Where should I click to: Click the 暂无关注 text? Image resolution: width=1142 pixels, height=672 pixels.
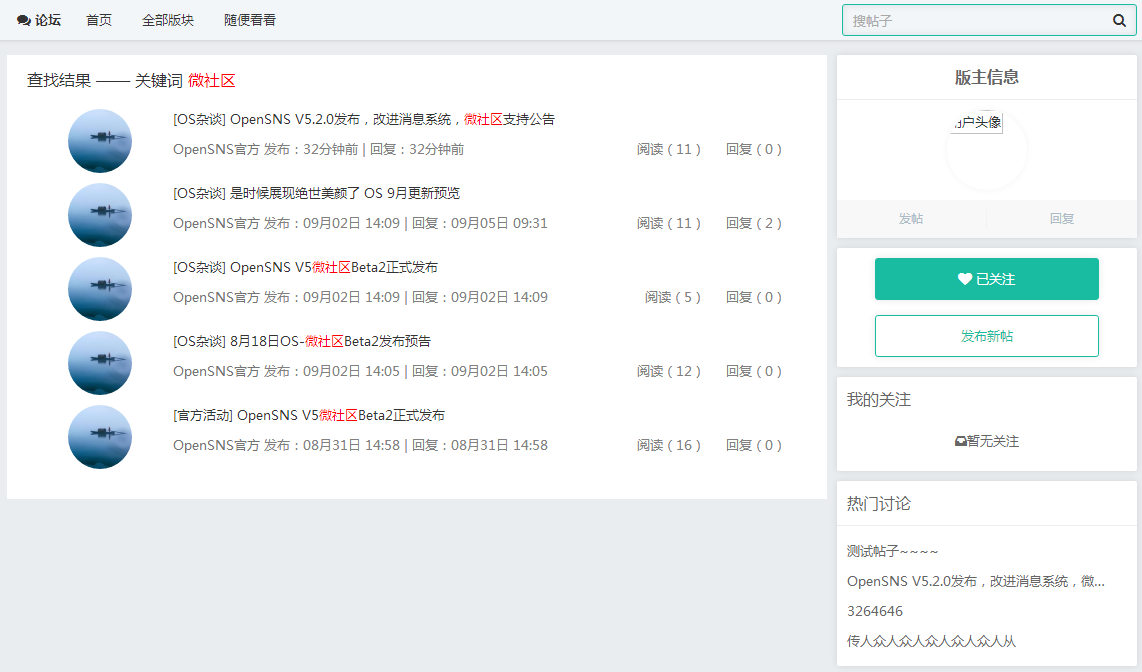click(x=992, y=441)
